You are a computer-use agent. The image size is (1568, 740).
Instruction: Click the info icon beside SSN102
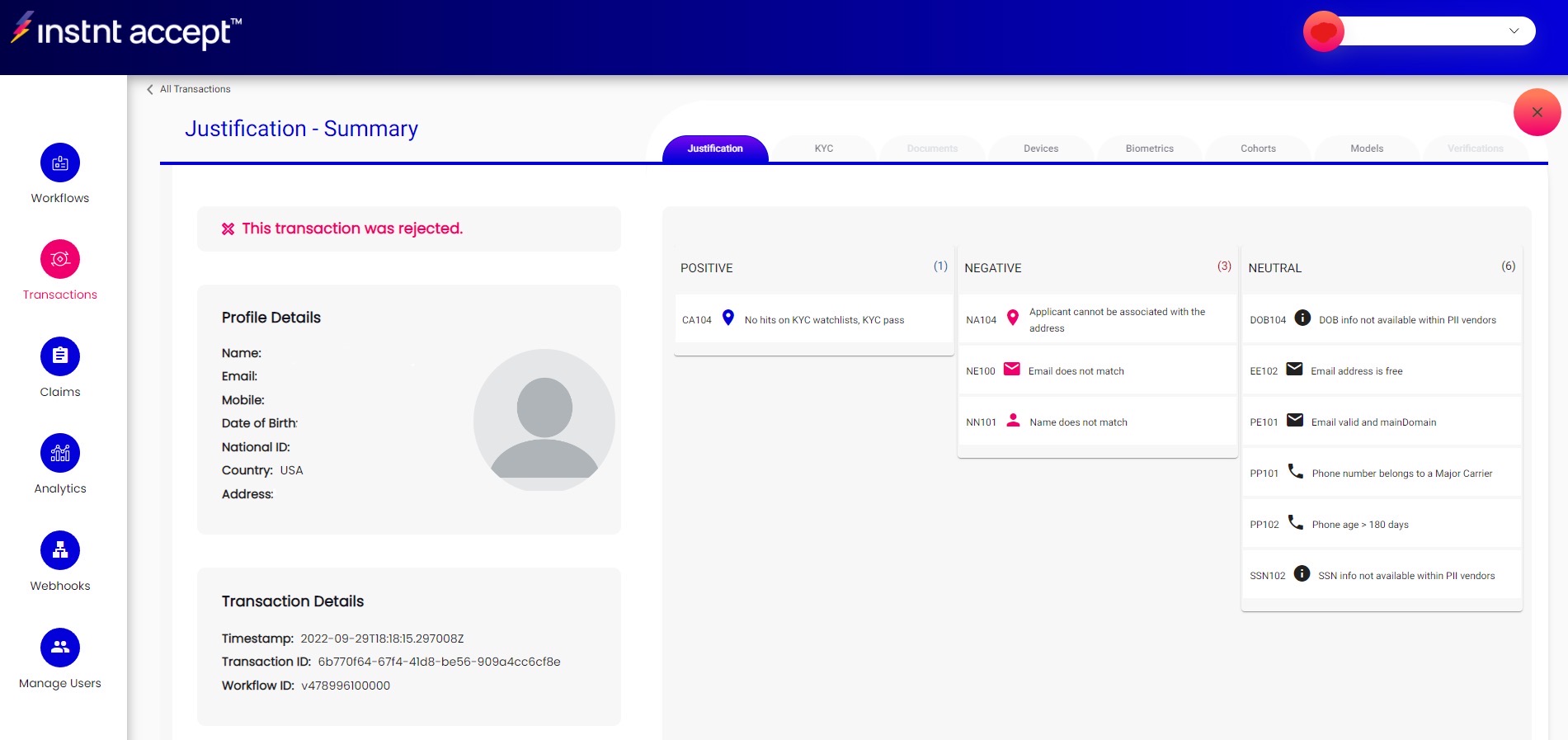(1302, 573)
